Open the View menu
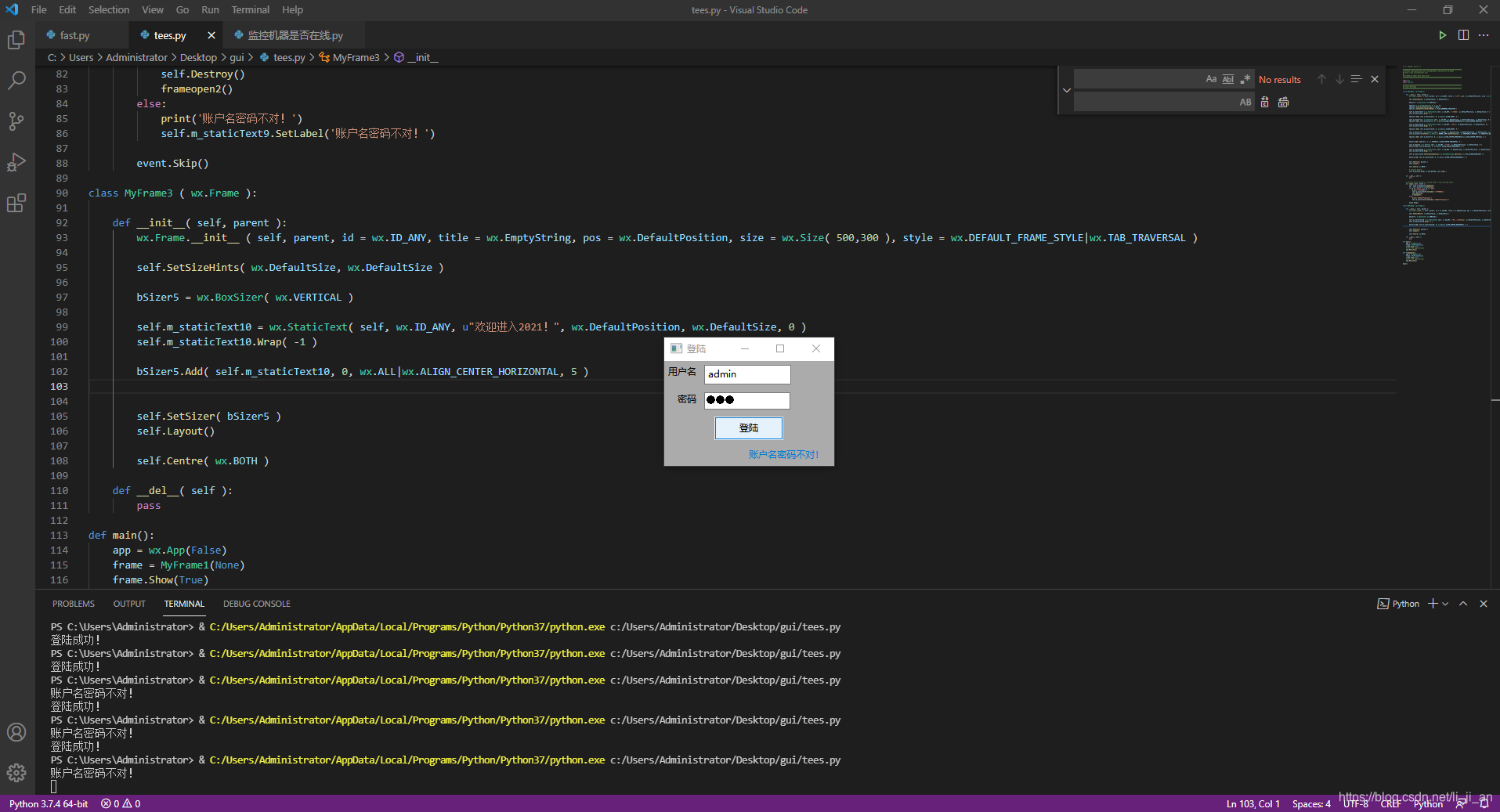 click(153, 9)
